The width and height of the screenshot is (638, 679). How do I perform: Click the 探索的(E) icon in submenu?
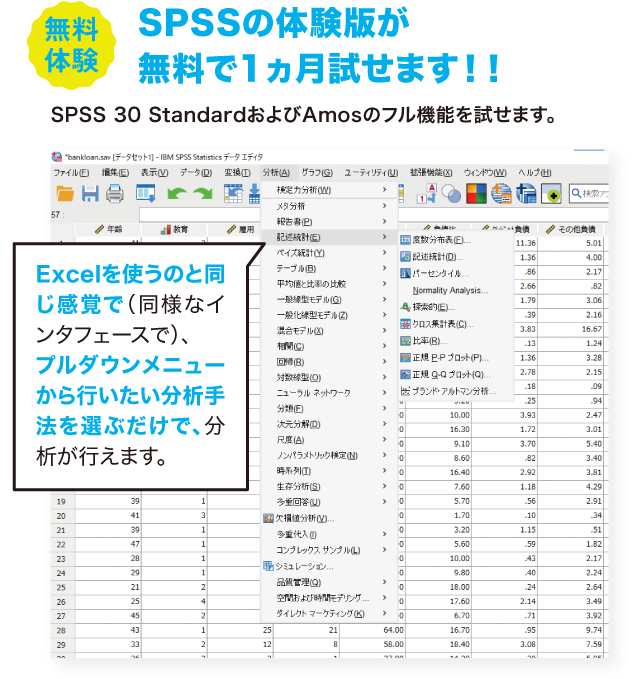(x=405, y=307)
